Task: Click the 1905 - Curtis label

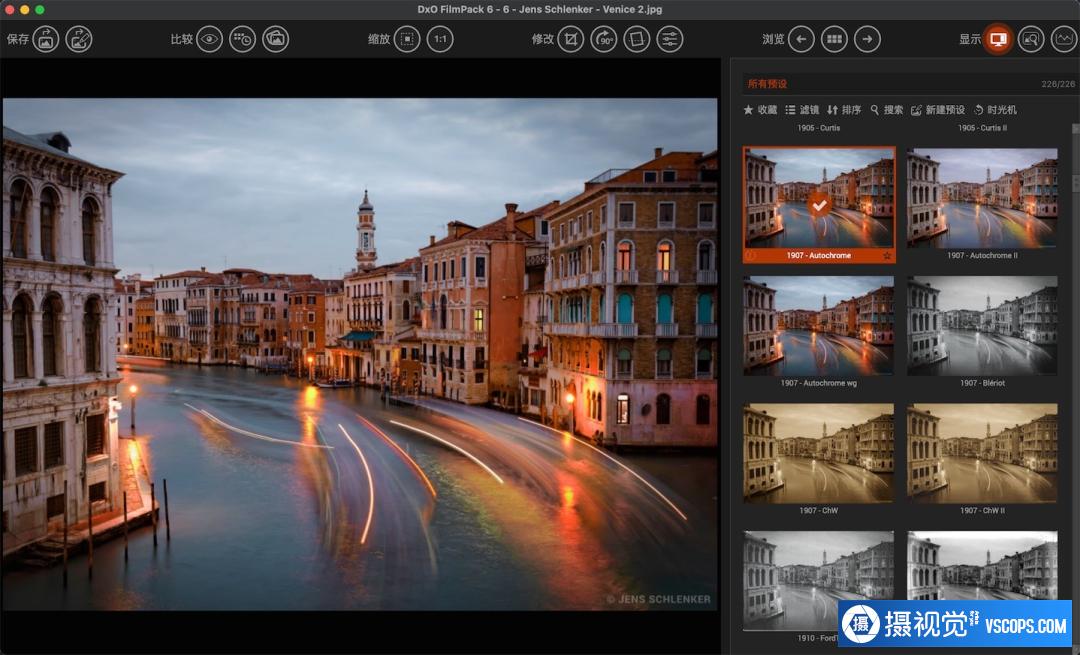Action: [x=818, y=128]
